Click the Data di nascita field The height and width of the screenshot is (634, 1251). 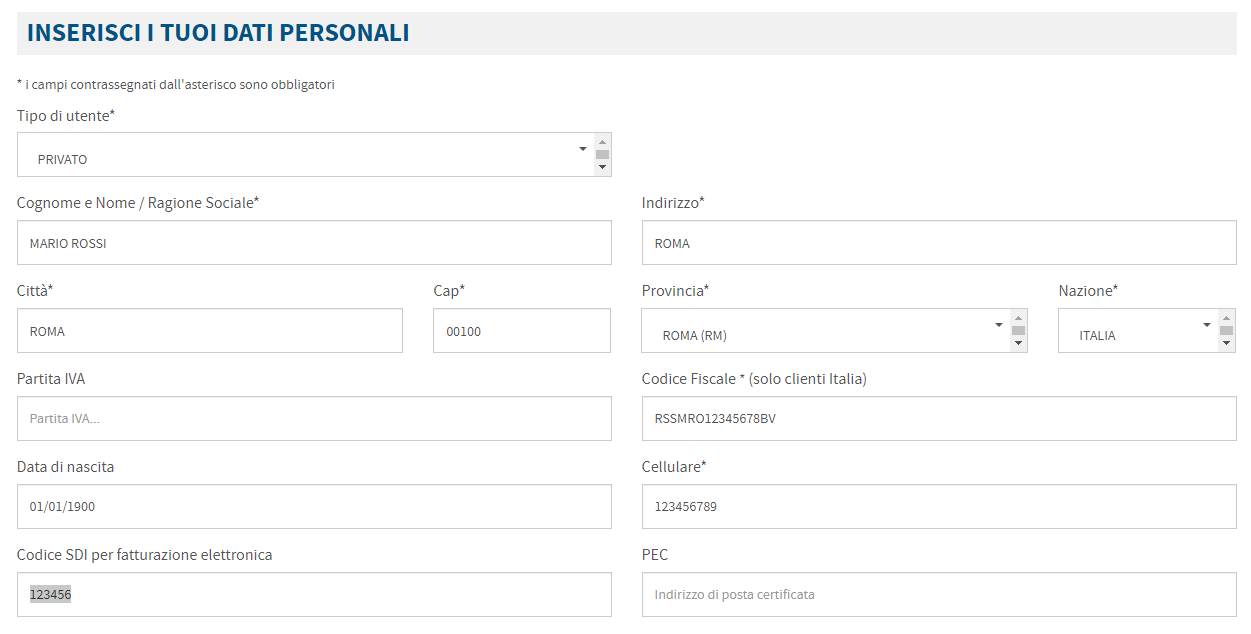tap(314, 507)
